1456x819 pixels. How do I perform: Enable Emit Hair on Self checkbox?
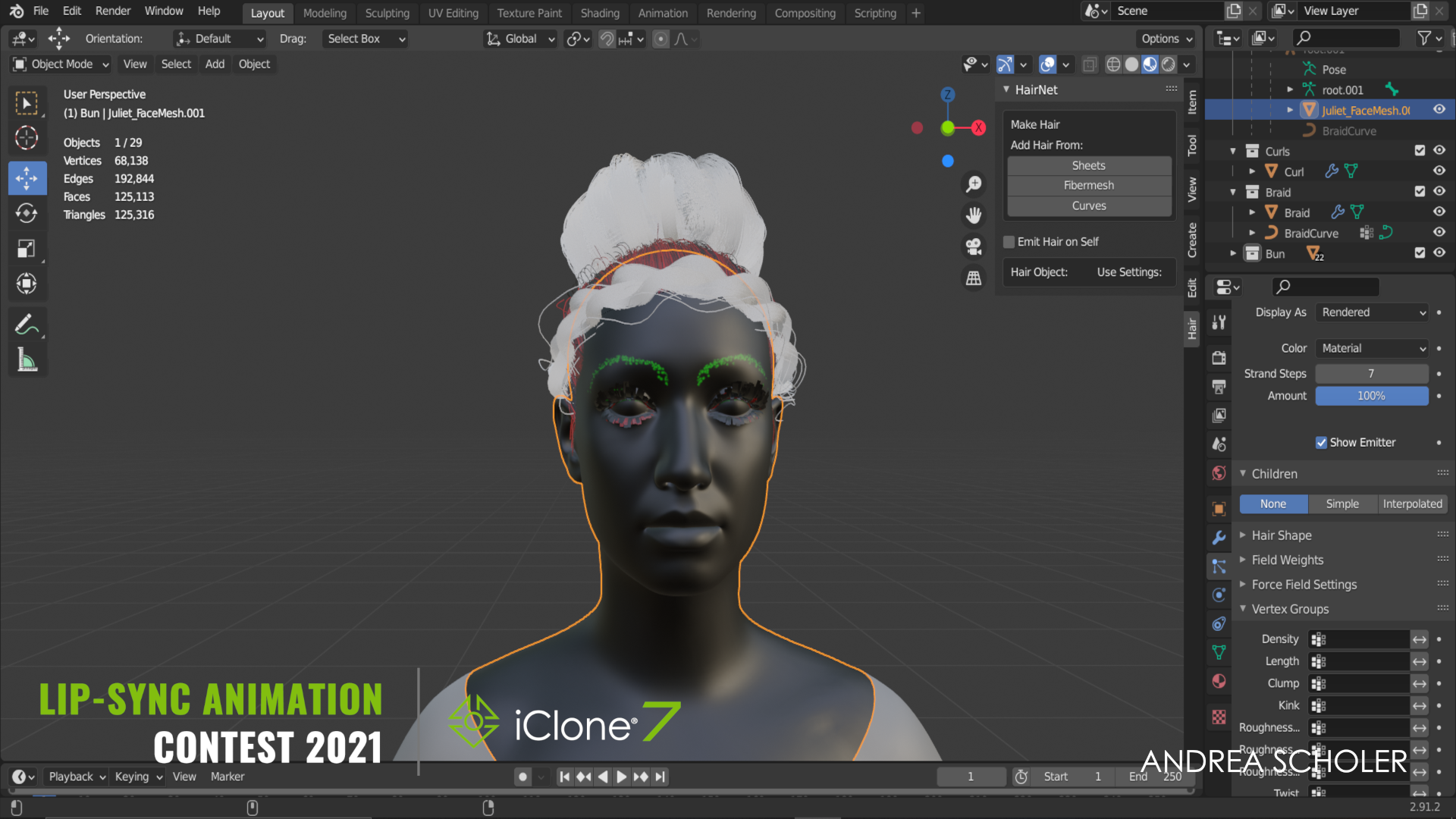tap(1009, 242)
